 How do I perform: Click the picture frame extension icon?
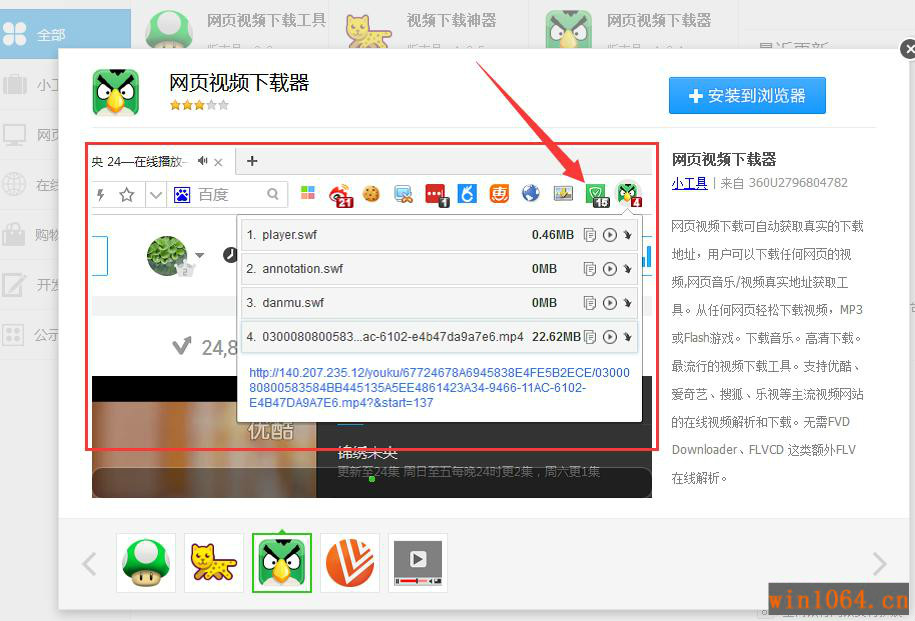[563, 193]
